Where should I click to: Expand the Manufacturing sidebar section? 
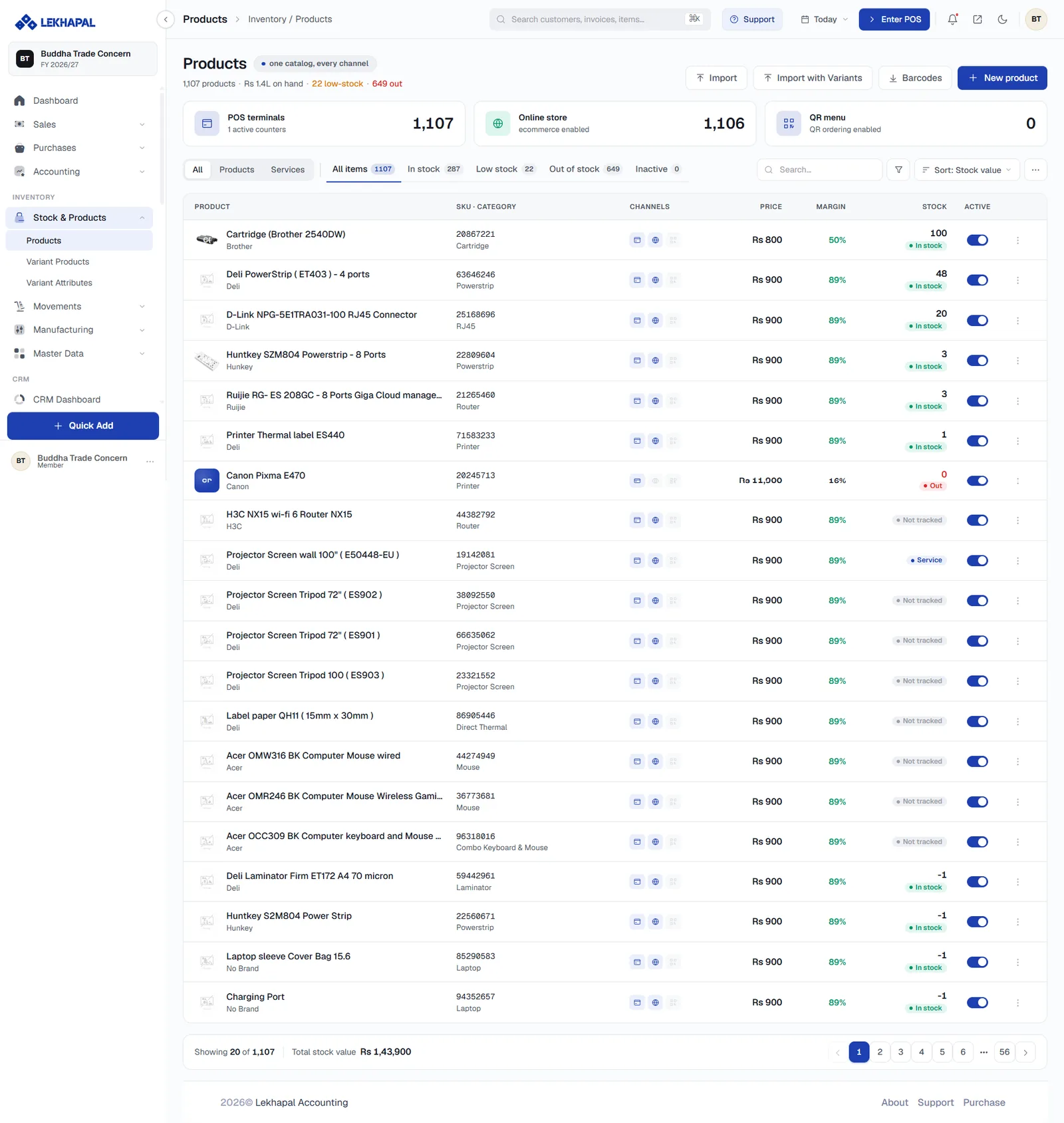(80, 330)
